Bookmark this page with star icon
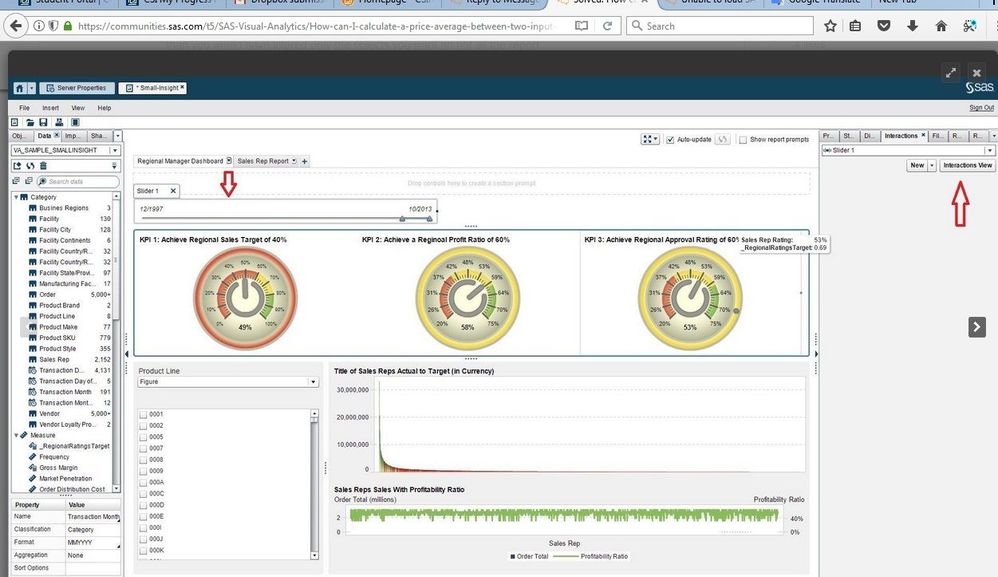The image size is (998, 577). click(x=830, y=26)
